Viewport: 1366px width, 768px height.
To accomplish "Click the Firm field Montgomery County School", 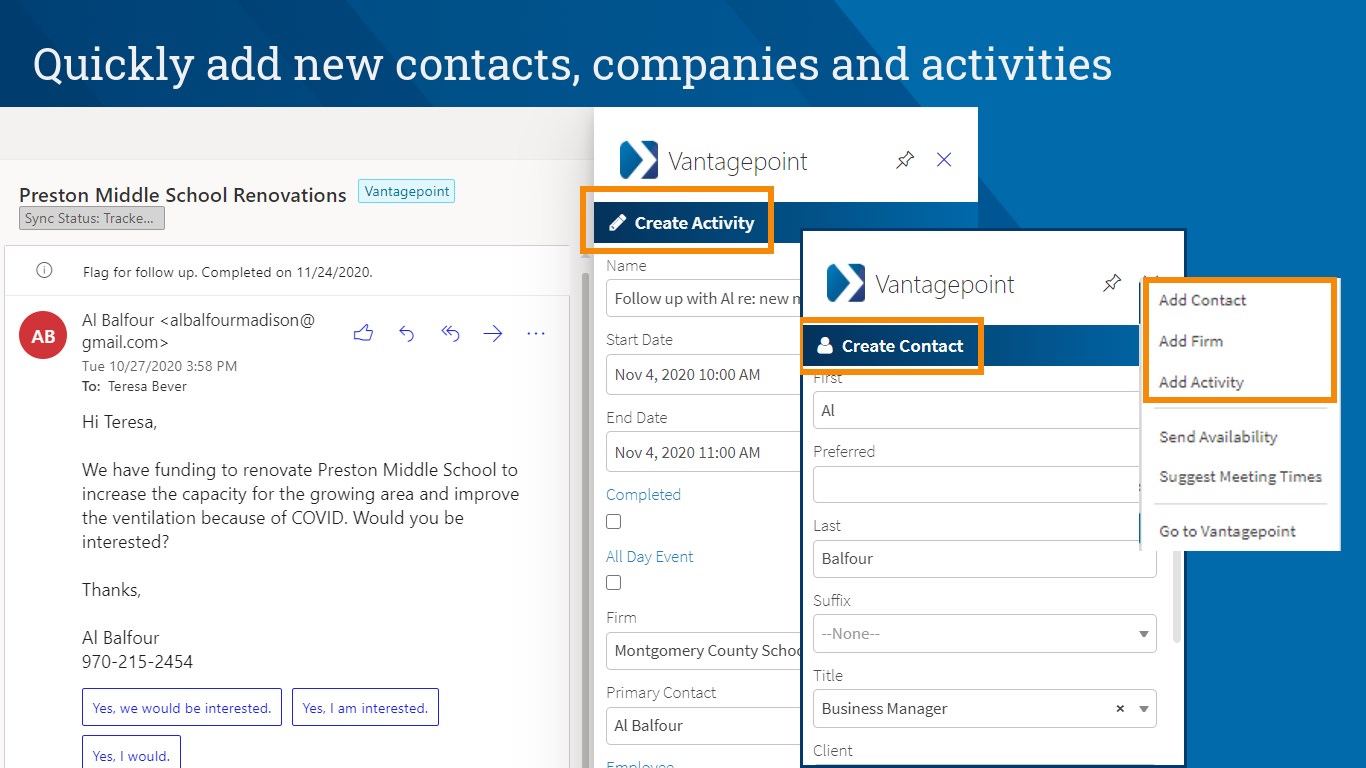I will (704, 650).
